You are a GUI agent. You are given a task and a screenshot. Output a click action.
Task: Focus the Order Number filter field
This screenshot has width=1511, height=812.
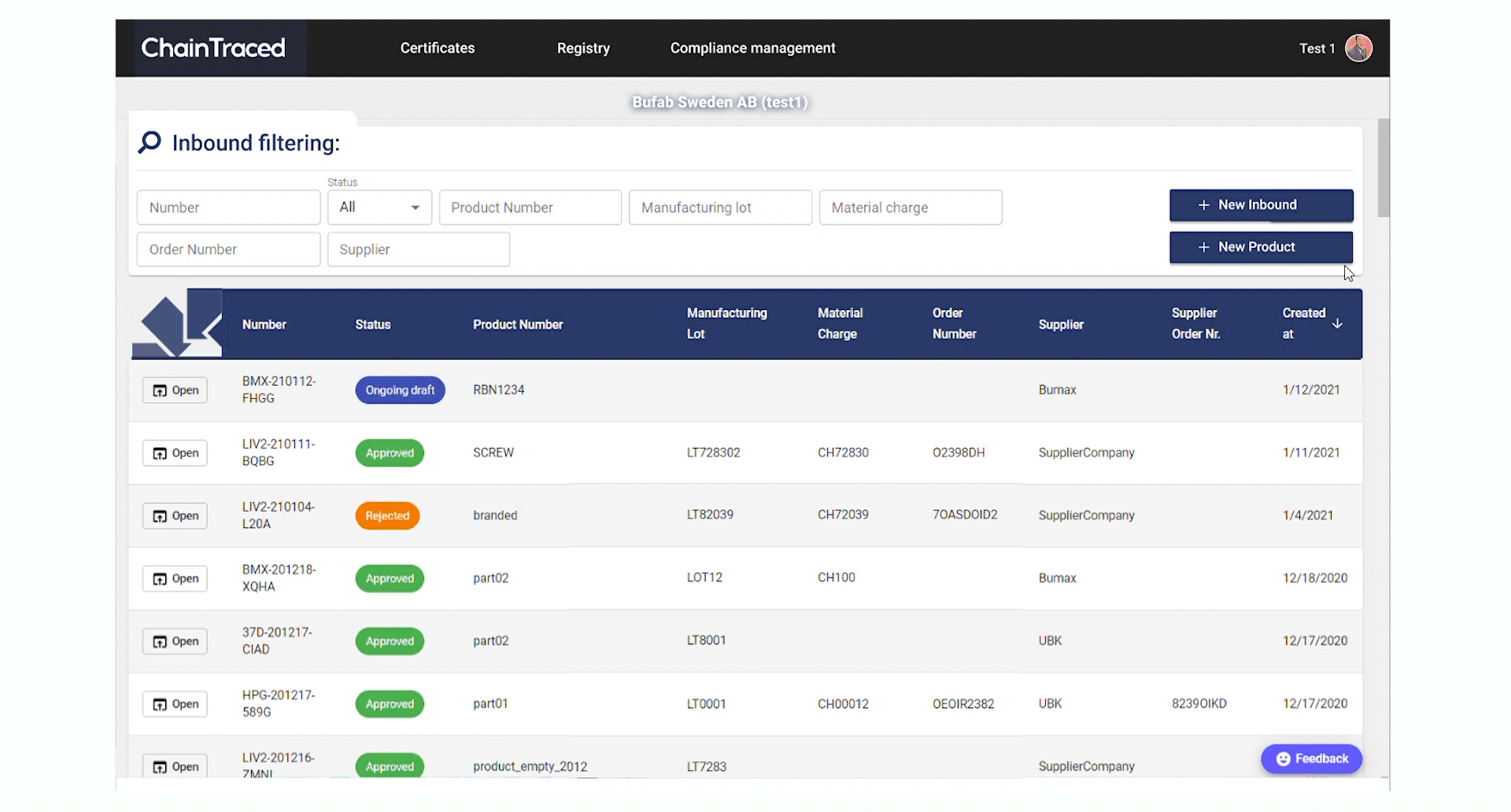[x=228, y=249]
